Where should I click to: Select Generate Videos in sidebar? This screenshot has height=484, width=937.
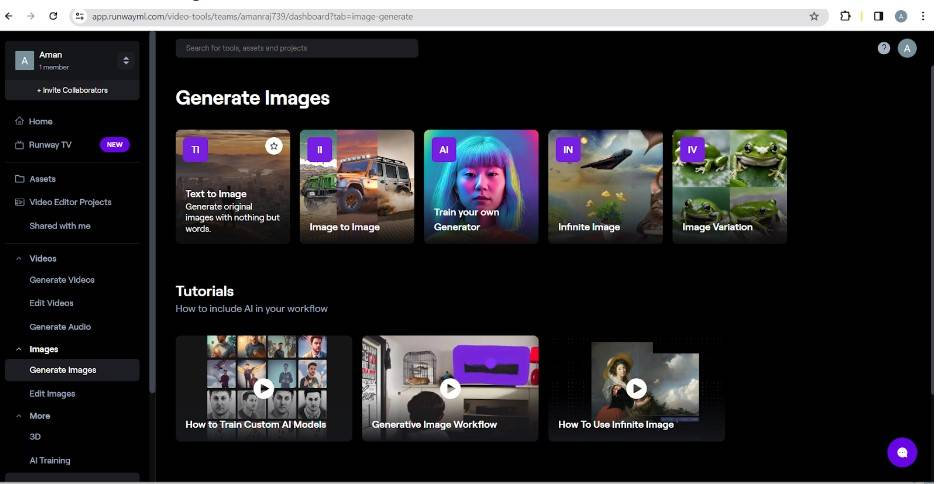tap(62, 280)
